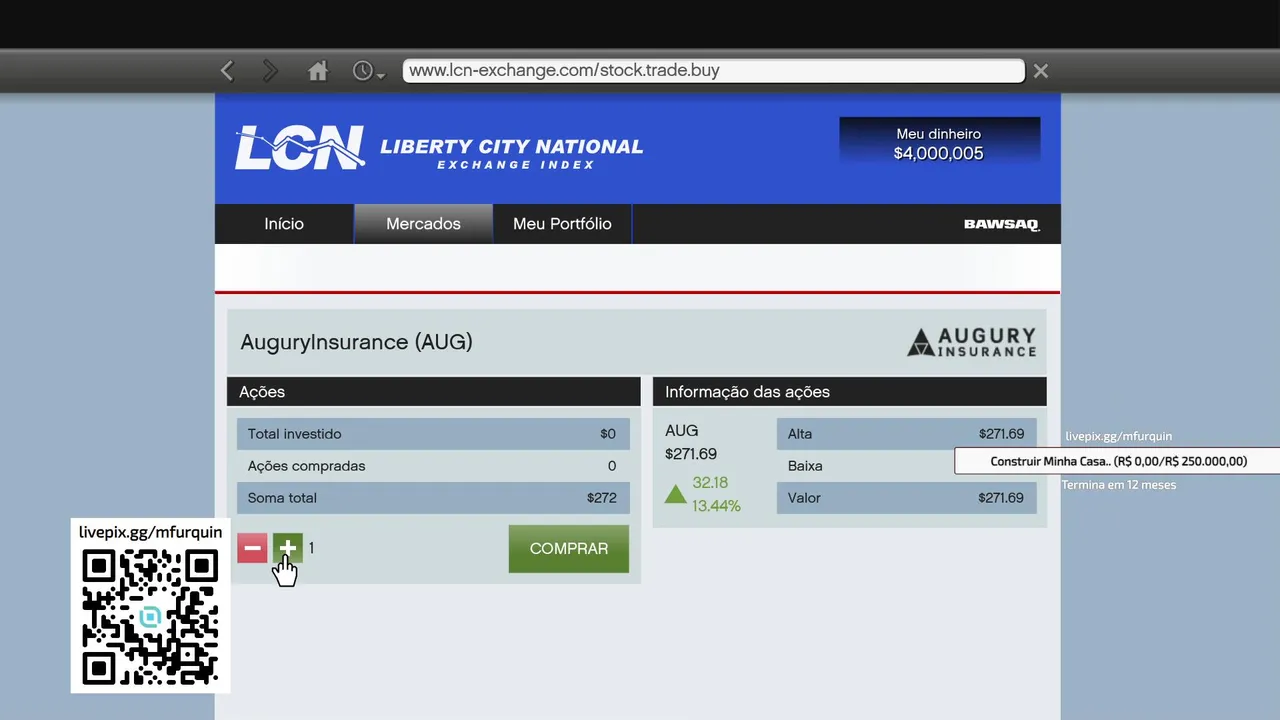The image size is (1280, 720).
Task: Open the Mercados tab
Action: pyautogui.click(x=423, y=224)
